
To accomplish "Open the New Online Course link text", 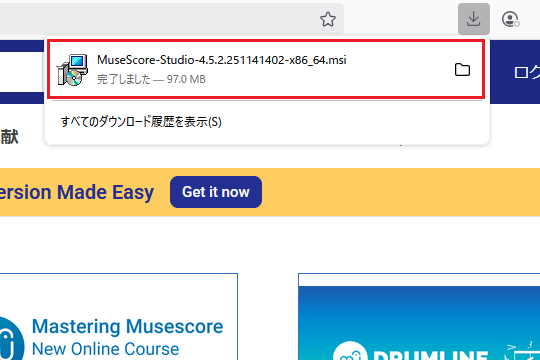I will 105,349.
